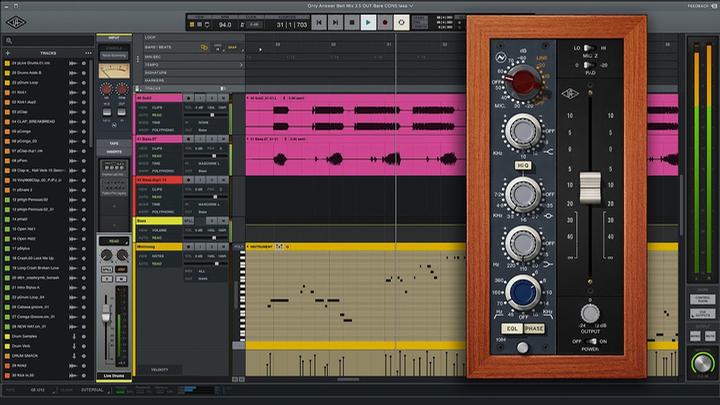Click the Neve Summing button in console section
Viewport: 720px width, 405px height.
(x=114, y=56)
